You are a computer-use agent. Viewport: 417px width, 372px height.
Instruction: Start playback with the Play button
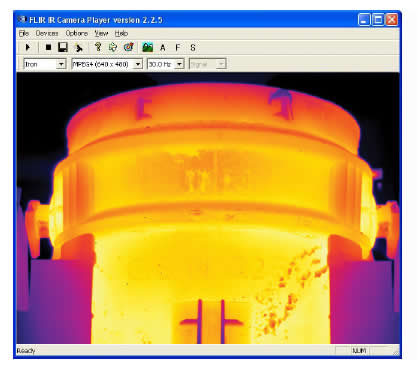click(28, 48)
